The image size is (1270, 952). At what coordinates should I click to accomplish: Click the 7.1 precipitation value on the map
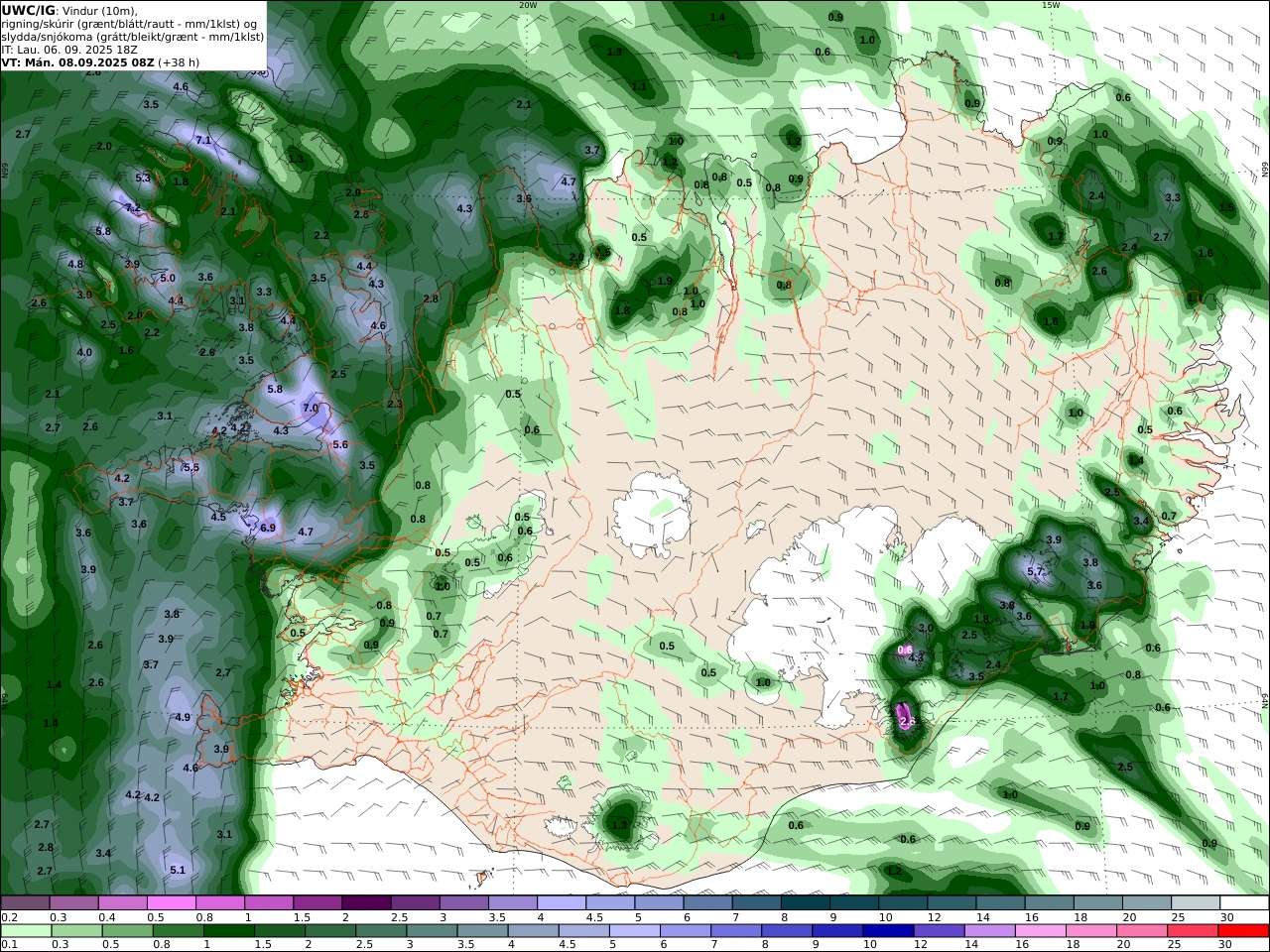(202, 141)
